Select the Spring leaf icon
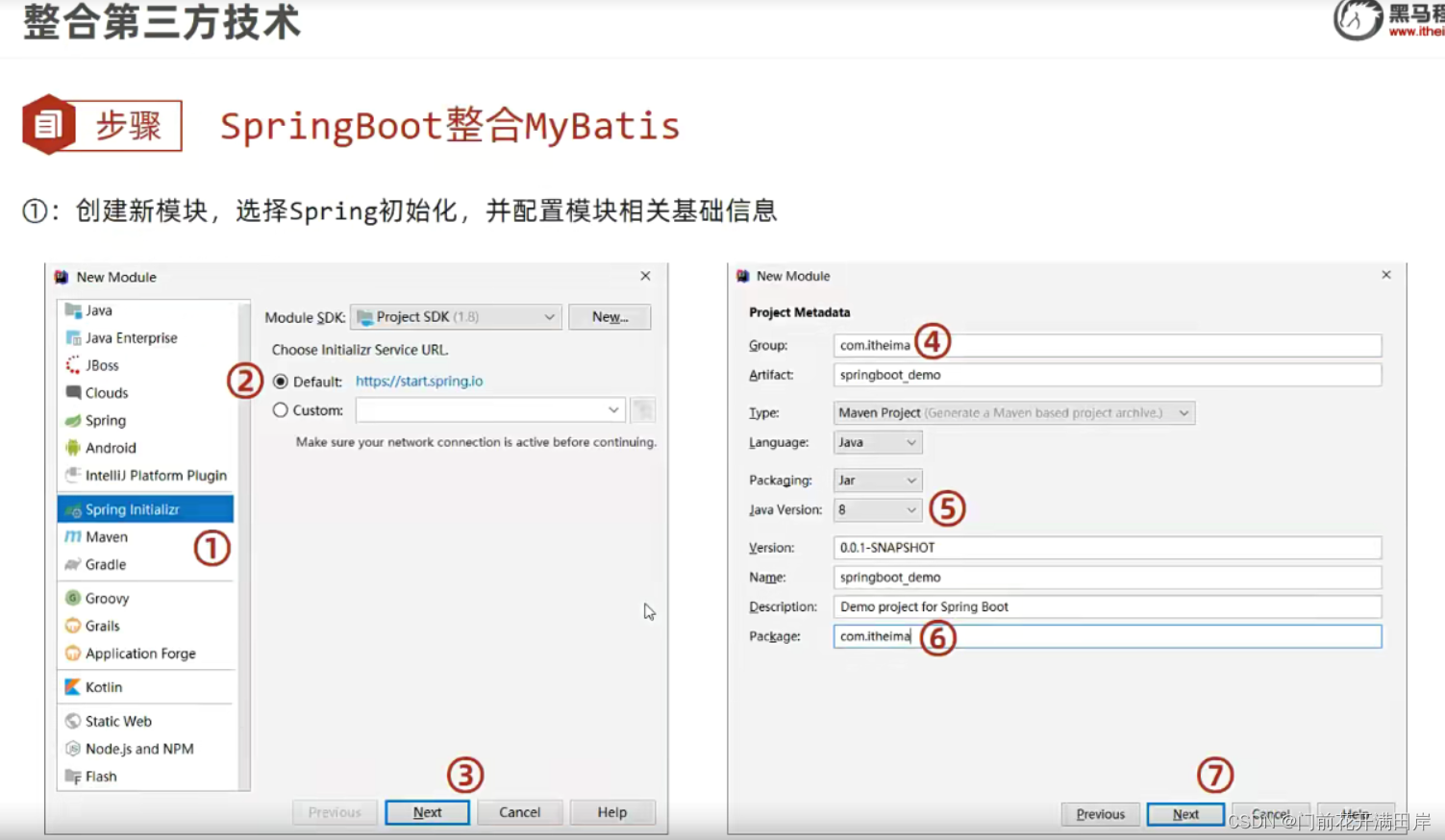The image size is (1445, 840). point(73,420)
